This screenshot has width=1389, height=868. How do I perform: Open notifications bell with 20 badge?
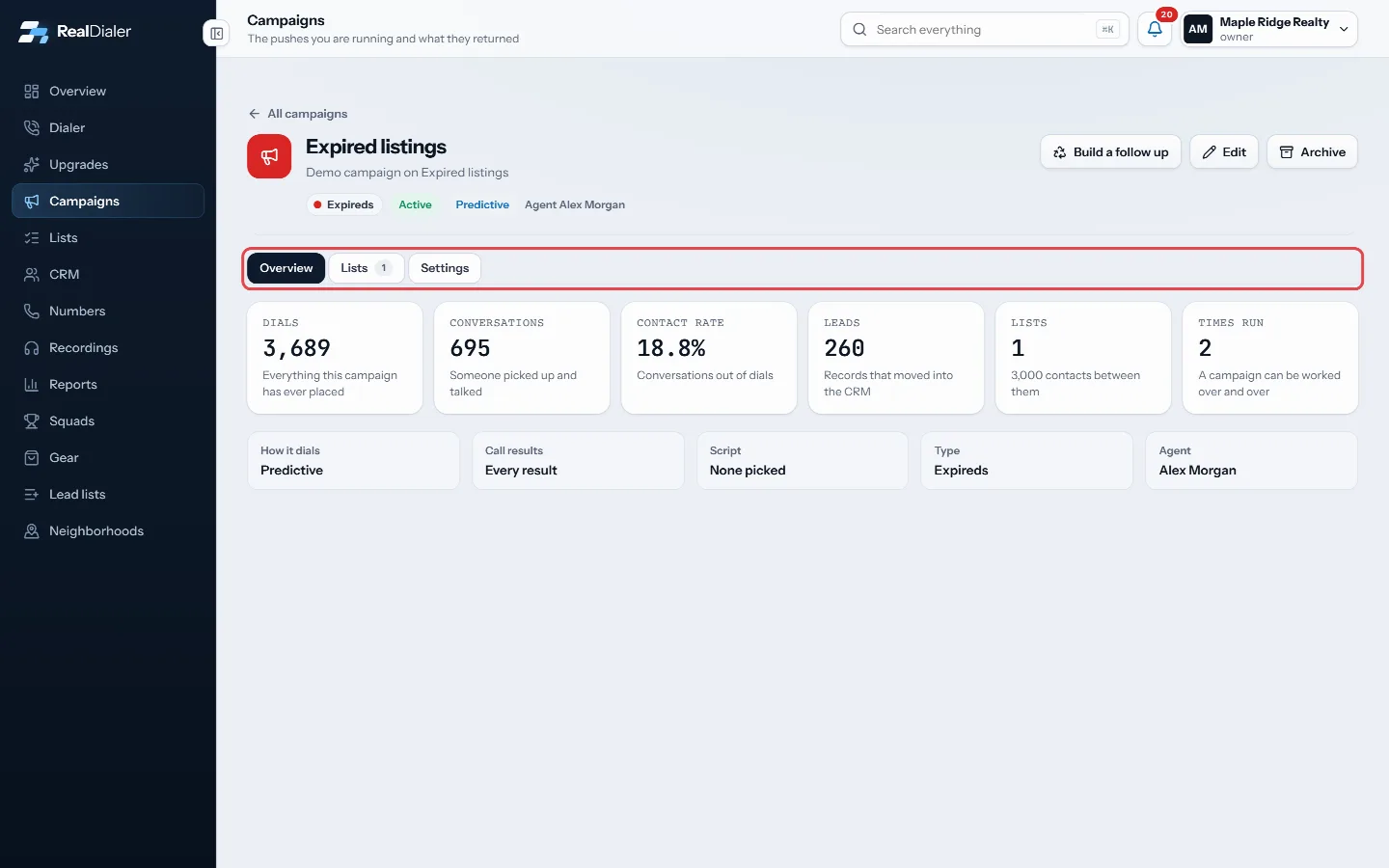1155,29
